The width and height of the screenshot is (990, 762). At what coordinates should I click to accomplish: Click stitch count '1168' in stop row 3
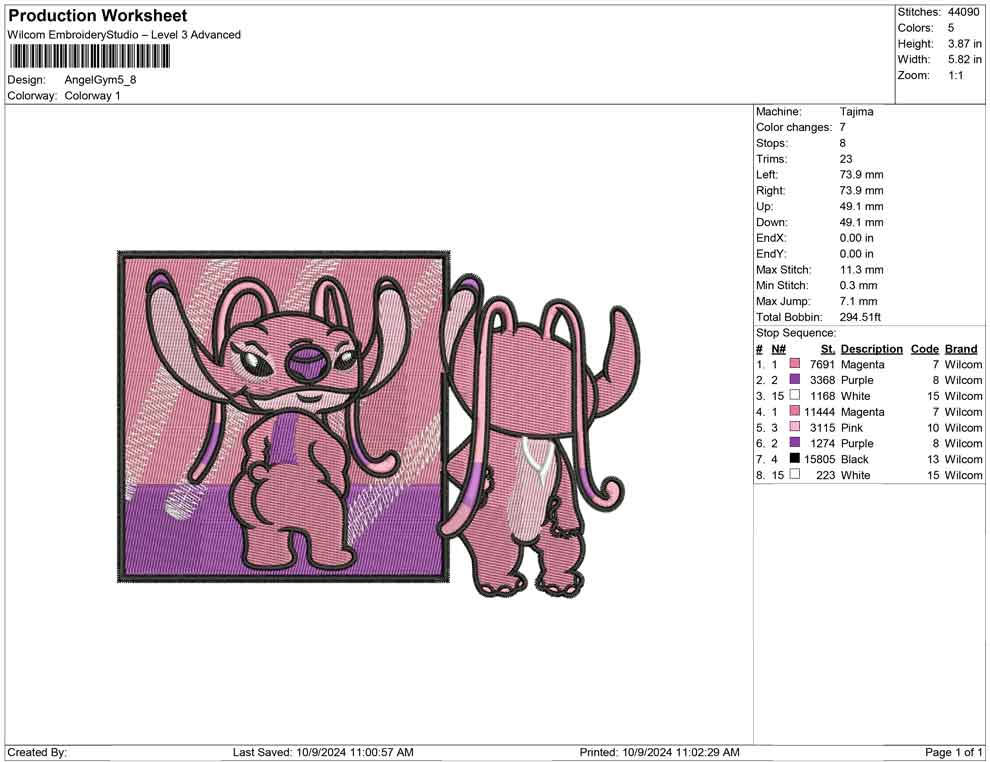coord(822,396)
